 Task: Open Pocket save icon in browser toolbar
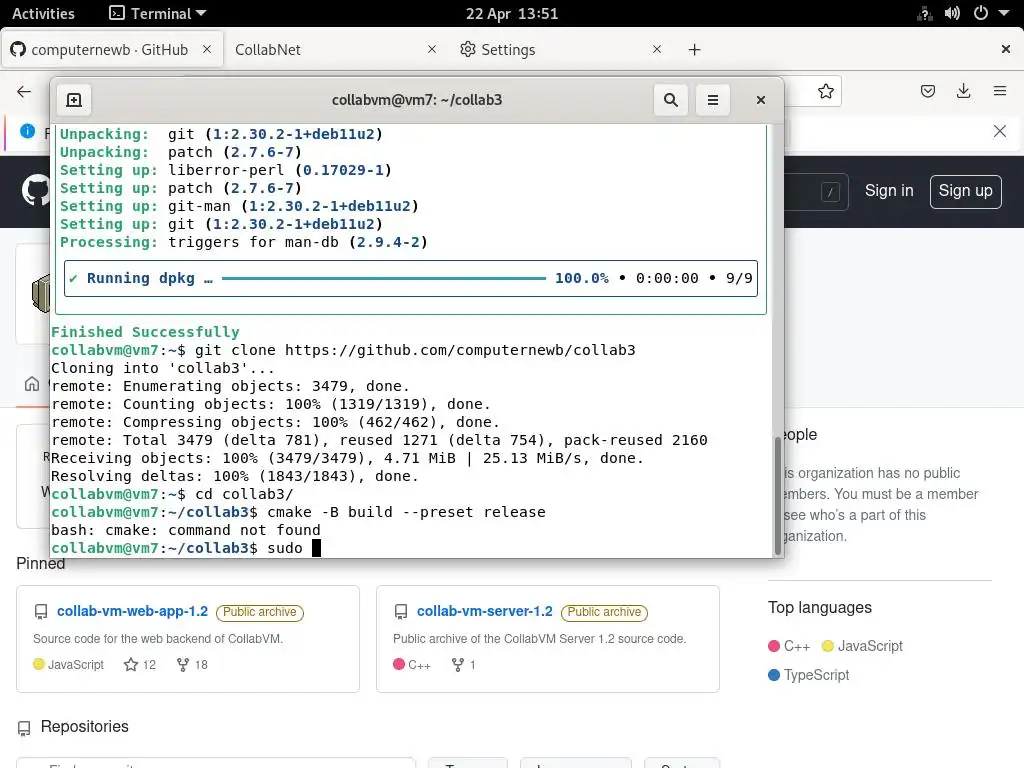click(x=927, y=91)
